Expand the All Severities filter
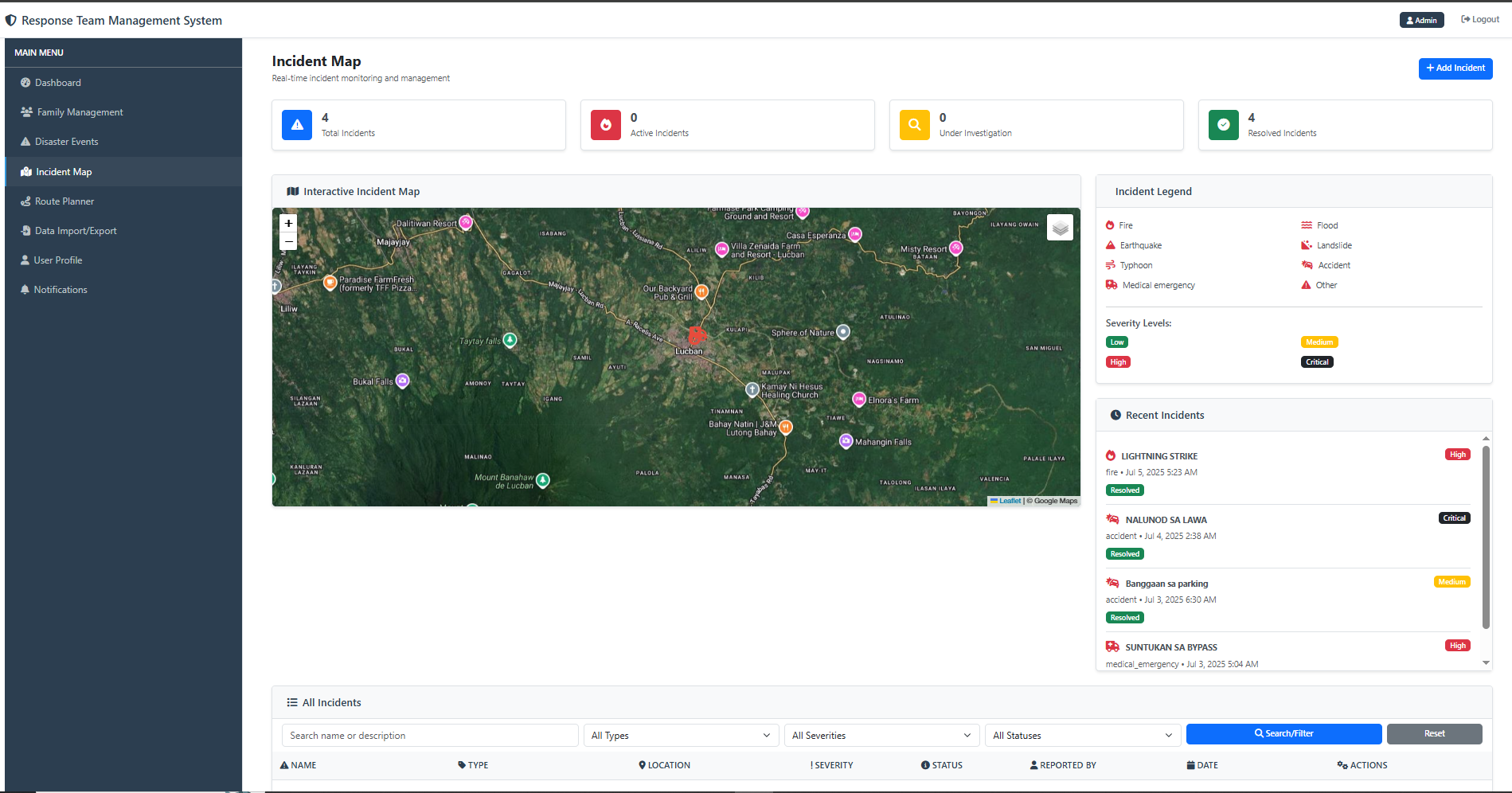Image resolution: width=1512 pixels, height=793 pixels. [881, 735]
